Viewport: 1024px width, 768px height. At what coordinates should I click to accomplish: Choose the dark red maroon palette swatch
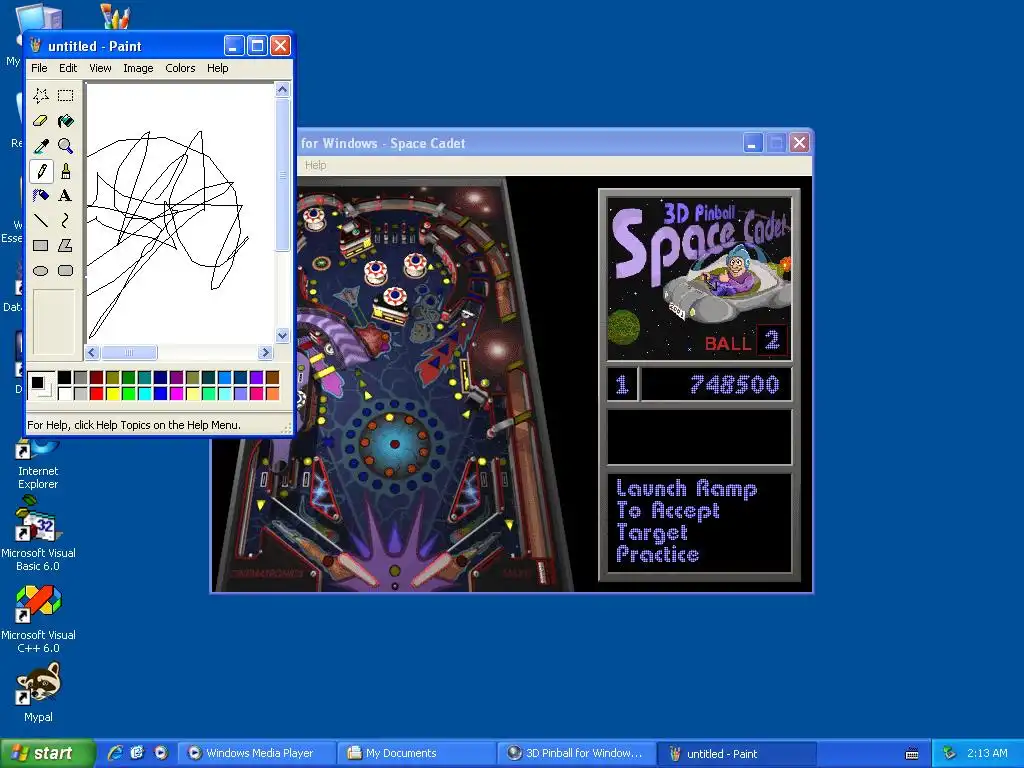pyautogui.click(x=97, y=377)
